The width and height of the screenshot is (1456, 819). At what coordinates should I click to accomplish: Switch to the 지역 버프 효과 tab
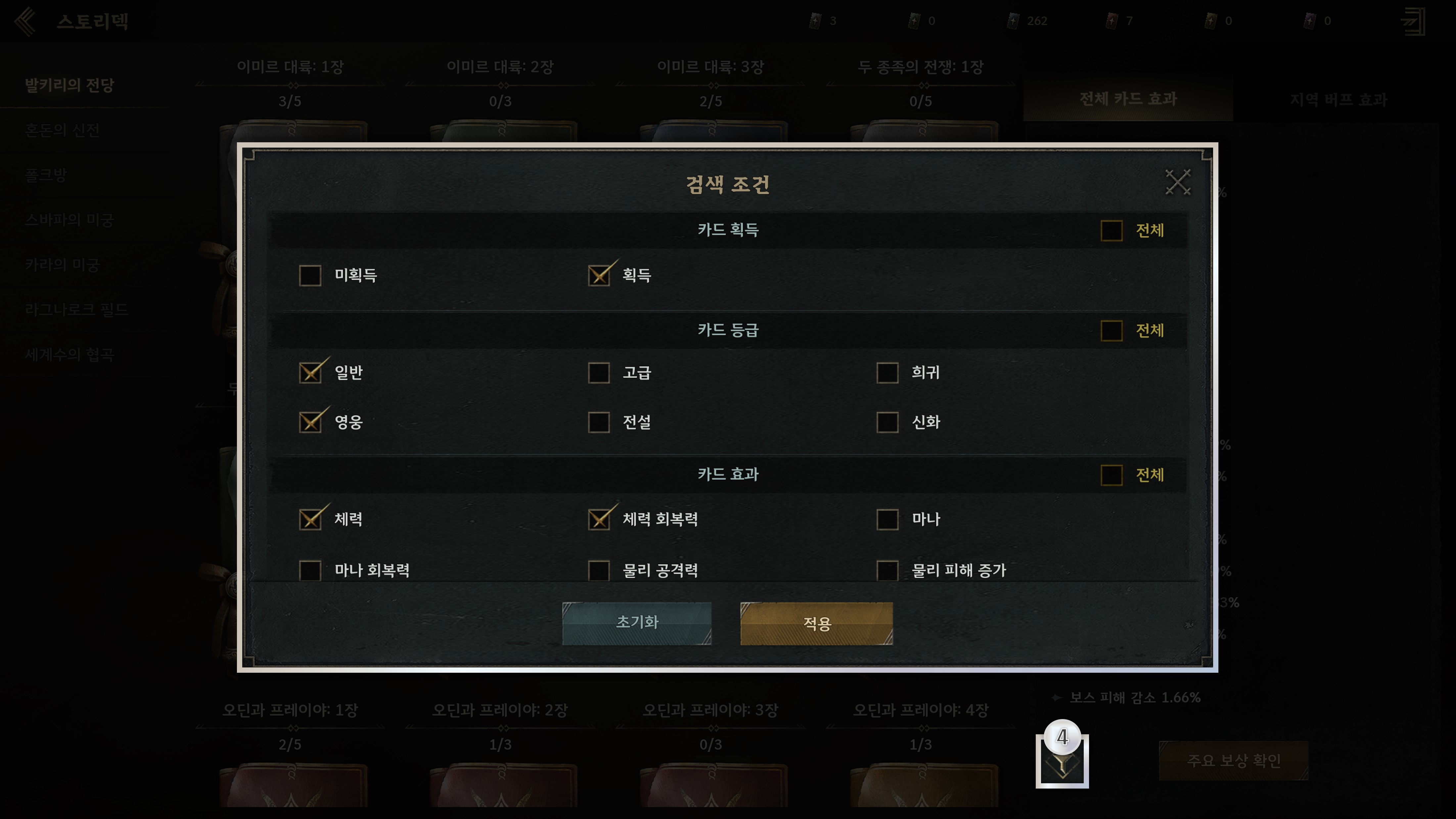coord(1339,100)
